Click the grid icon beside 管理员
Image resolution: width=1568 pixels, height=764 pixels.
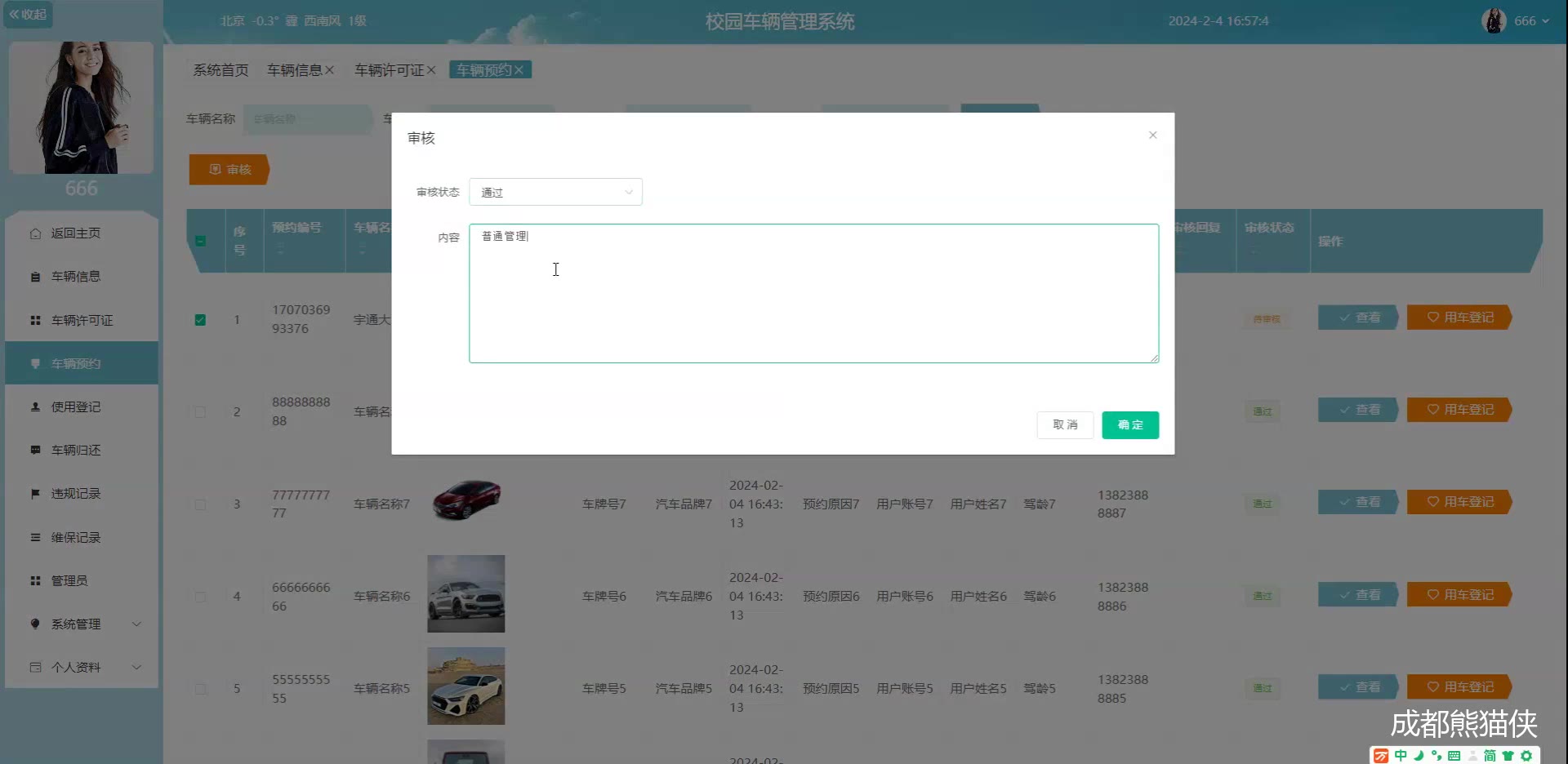point(35,580)
